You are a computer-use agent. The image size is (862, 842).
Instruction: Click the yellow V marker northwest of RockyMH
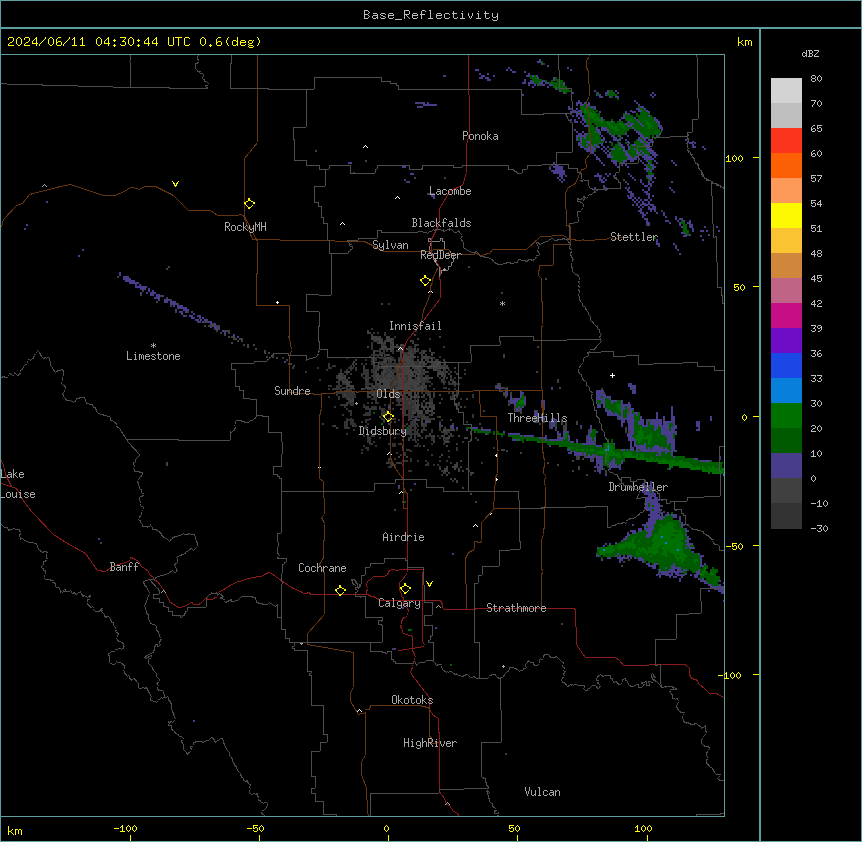coord(175,184)
